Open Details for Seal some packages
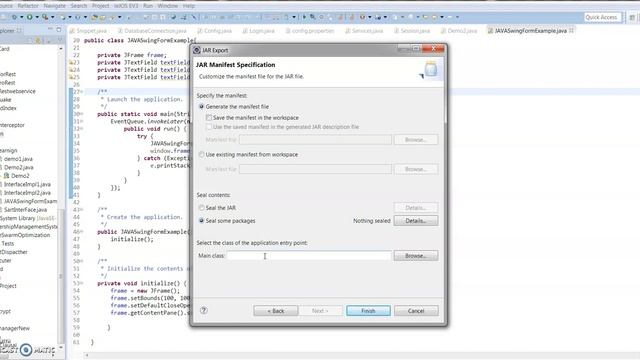This screenshot has height=360, width=640. coord(416,221)
